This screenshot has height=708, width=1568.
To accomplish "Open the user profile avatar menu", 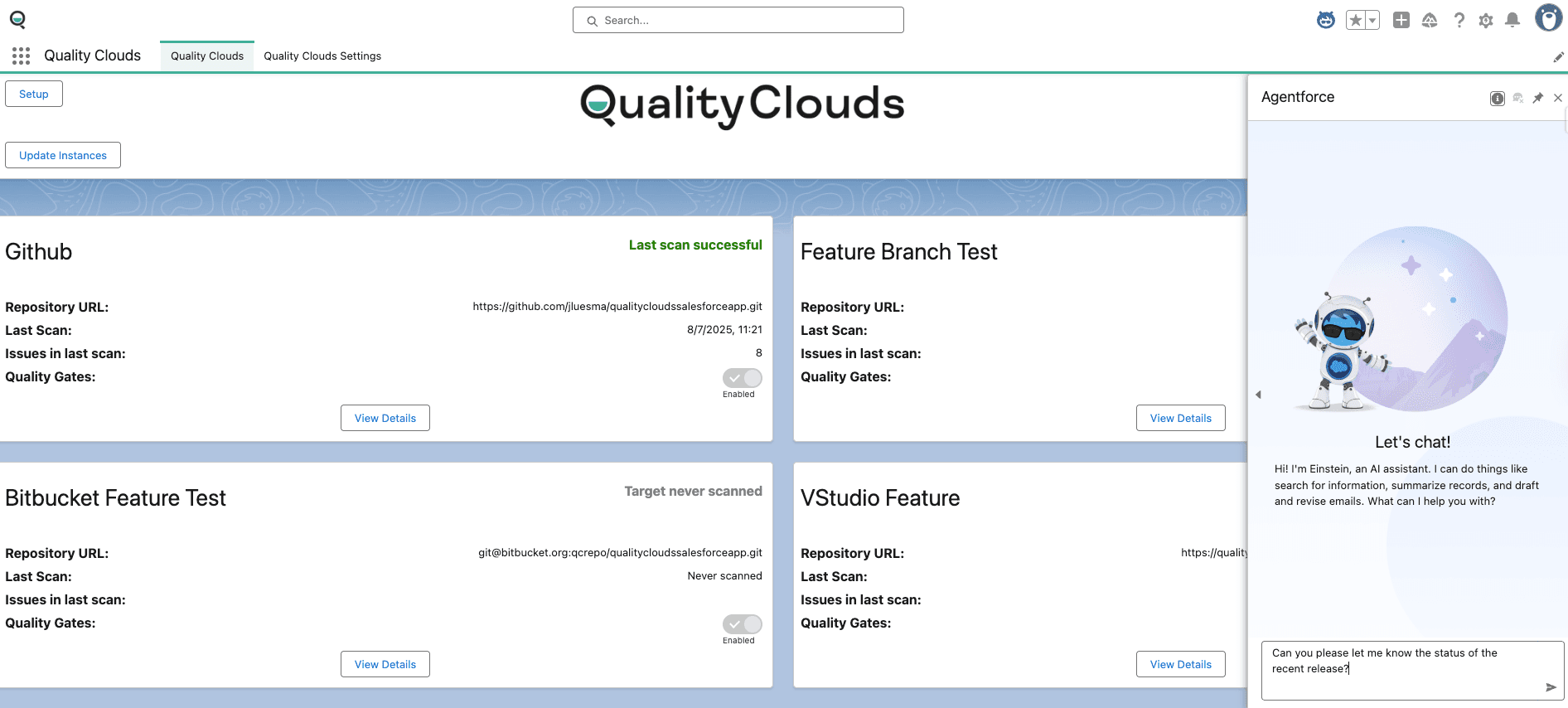I will 1548,17.
